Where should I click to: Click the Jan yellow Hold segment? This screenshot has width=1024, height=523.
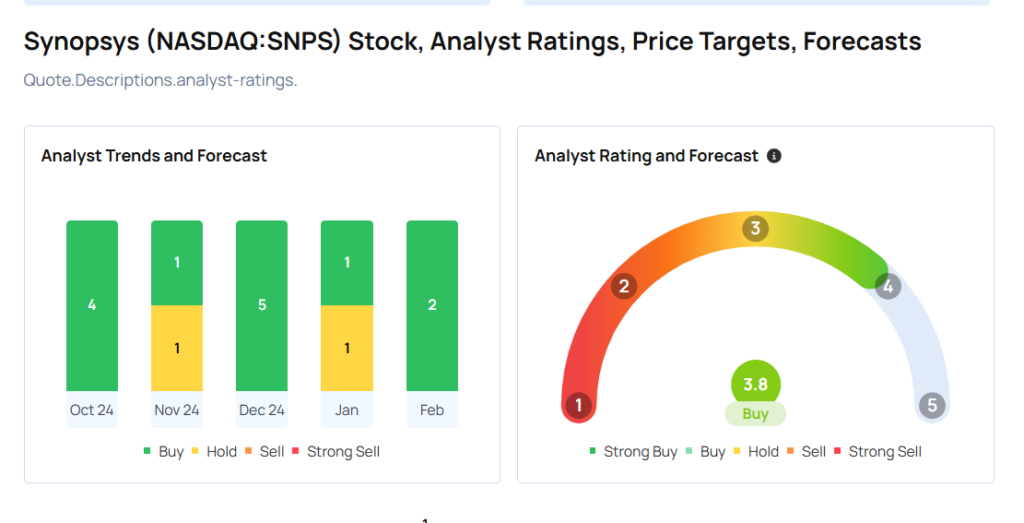pyautogui.click(x=347, y=348)
